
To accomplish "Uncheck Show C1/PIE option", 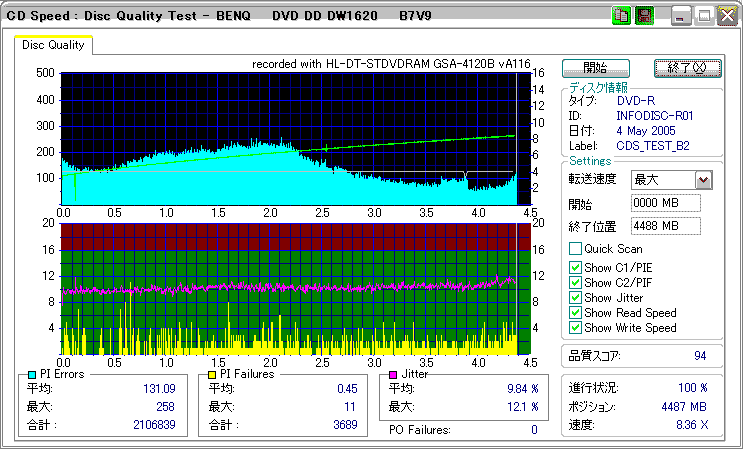I will 575,267.
